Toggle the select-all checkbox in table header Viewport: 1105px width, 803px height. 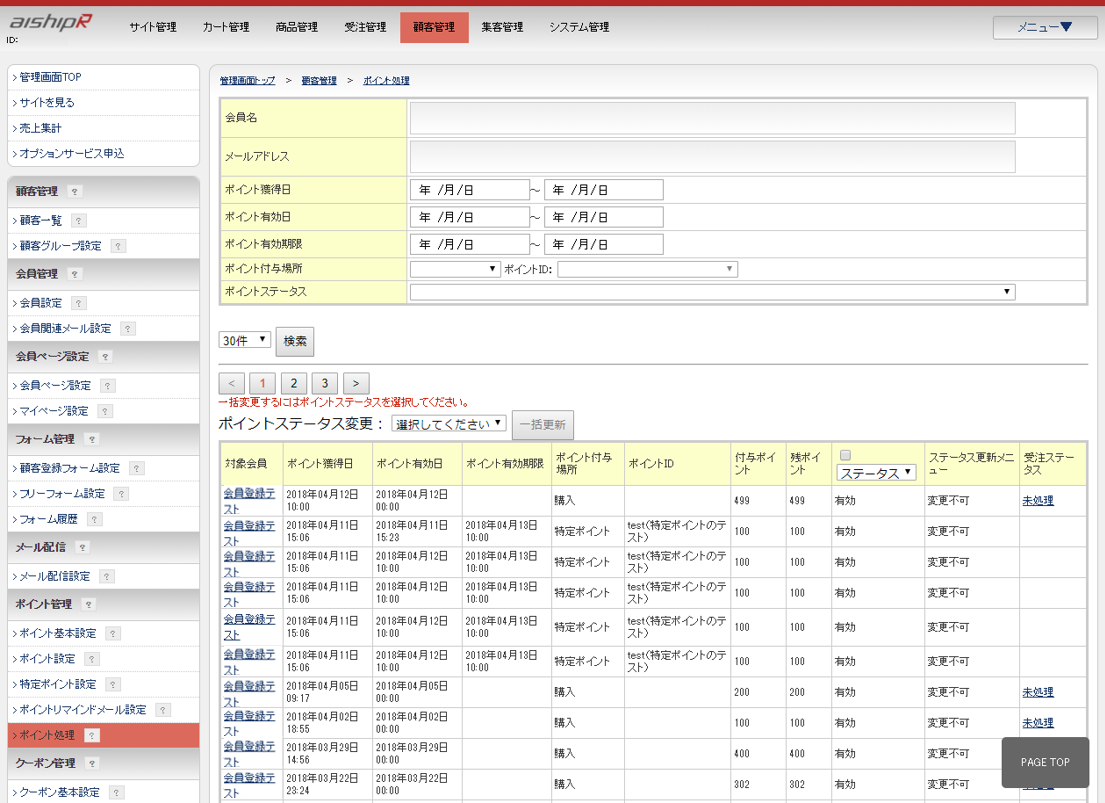pyautogui.click(x=846, y=455)
